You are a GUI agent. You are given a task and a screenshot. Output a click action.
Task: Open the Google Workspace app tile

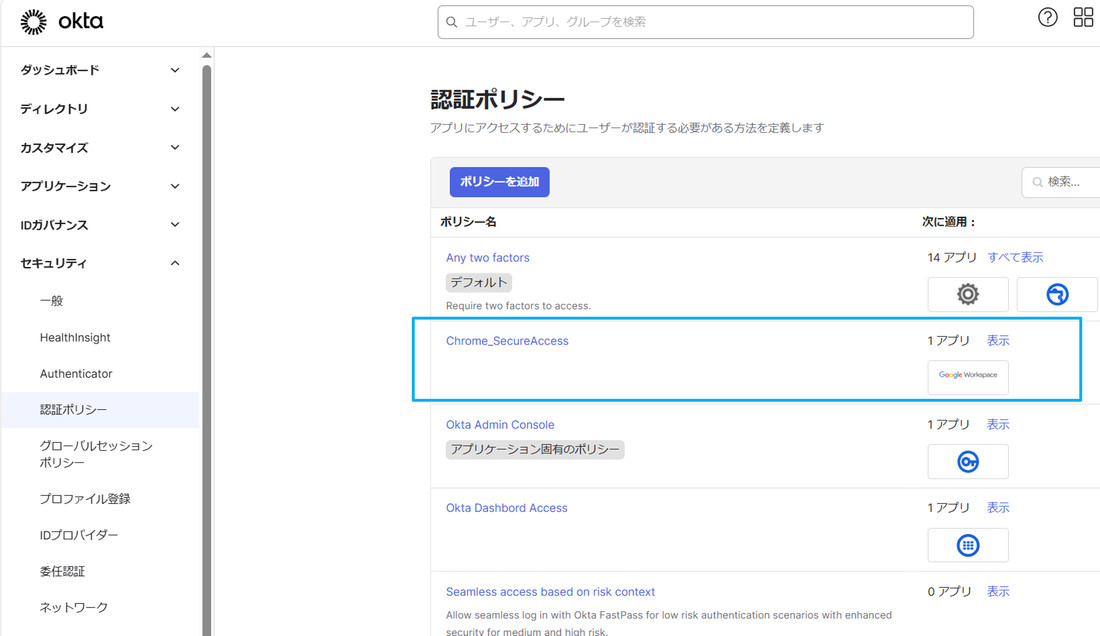(968, 377)
